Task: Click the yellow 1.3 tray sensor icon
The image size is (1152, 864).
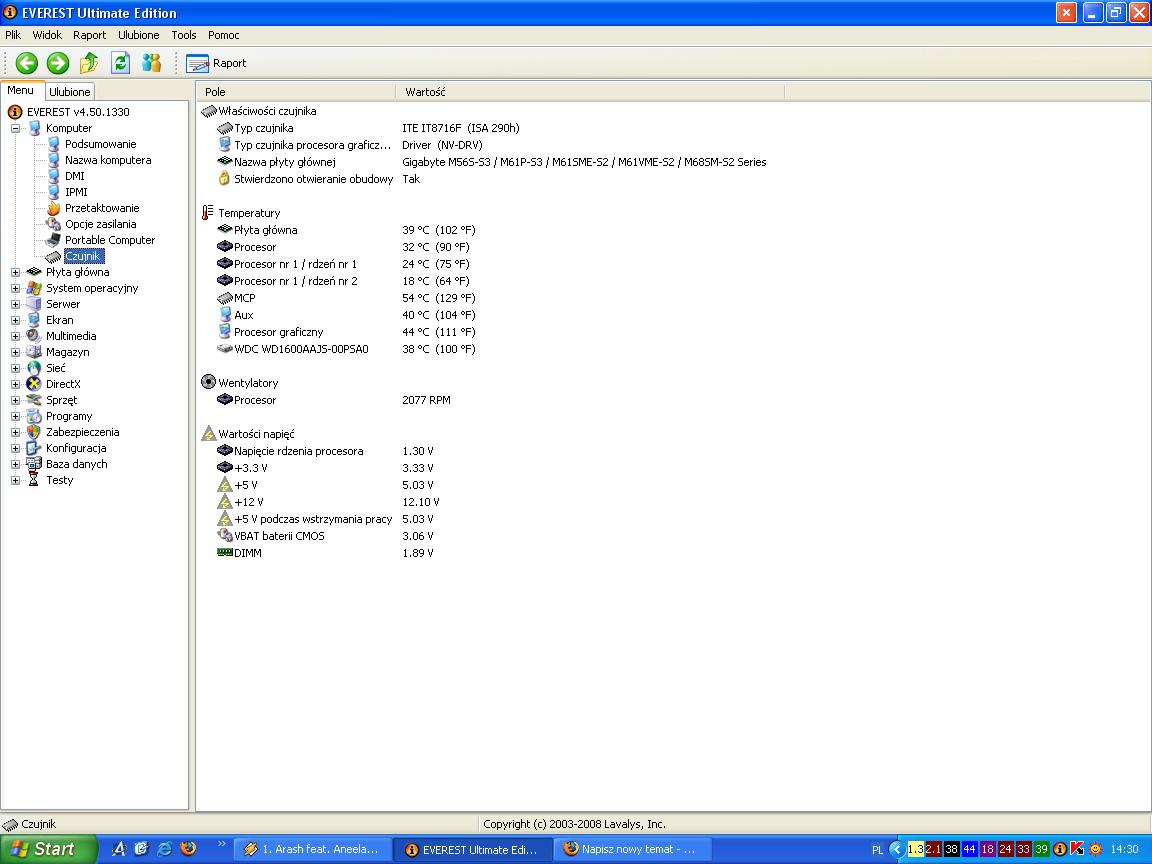Action: (915, 849)
